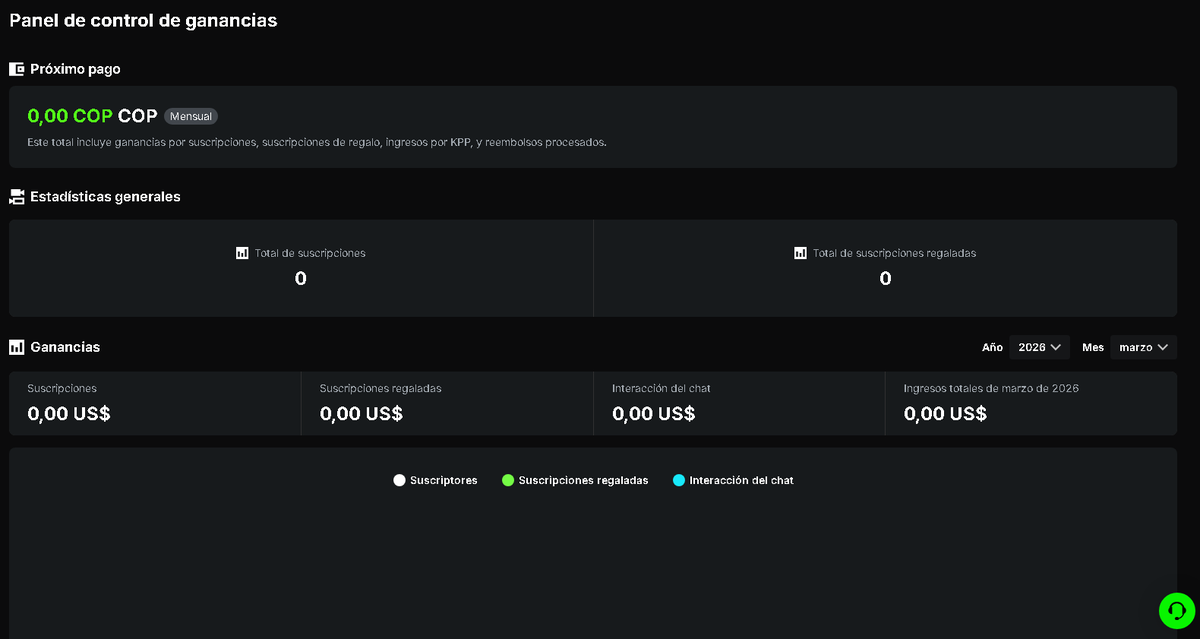The image size is (1200, 639).
Task: Click the Año label beside year dropdown
Action: 992,347
